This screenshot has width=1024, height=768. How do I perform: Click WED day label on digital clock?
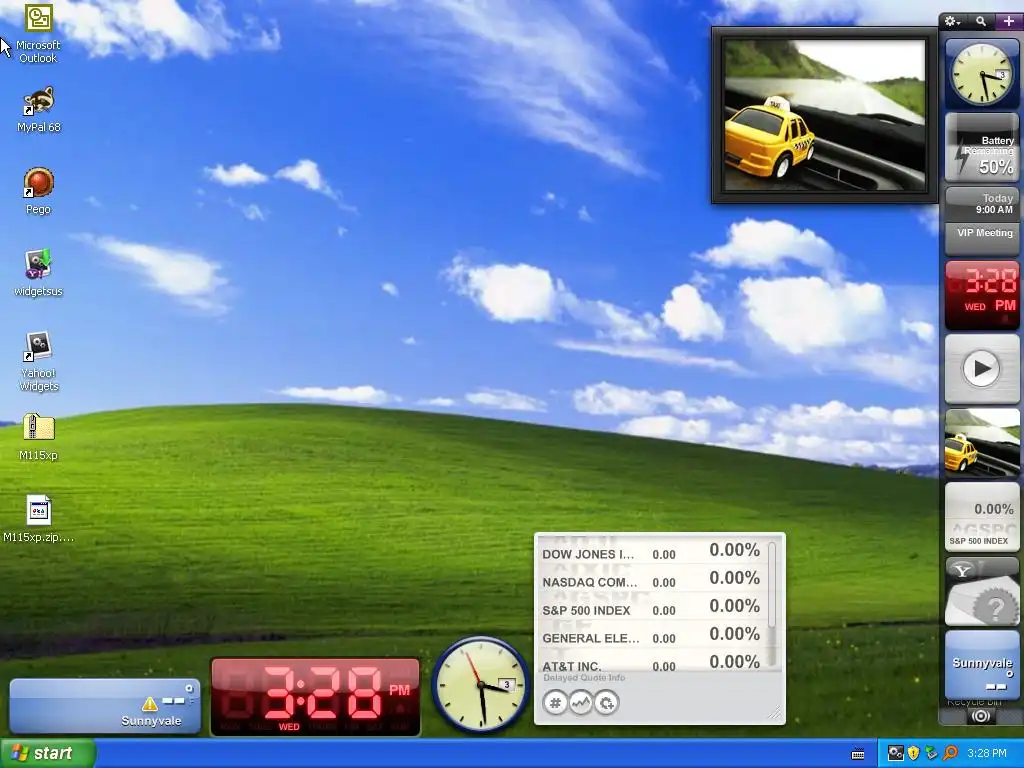tap(289, 727)
